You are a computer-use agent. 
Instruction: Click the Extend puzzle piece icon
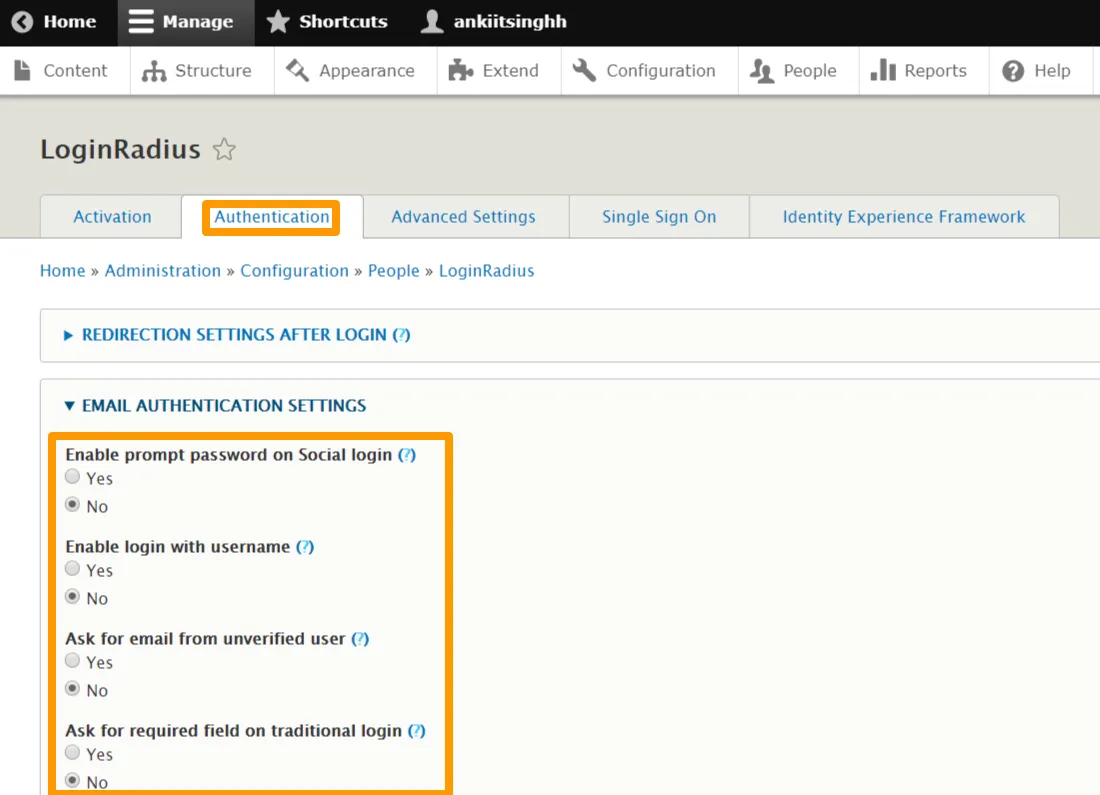pyautogui.click(x=460, y=71)
